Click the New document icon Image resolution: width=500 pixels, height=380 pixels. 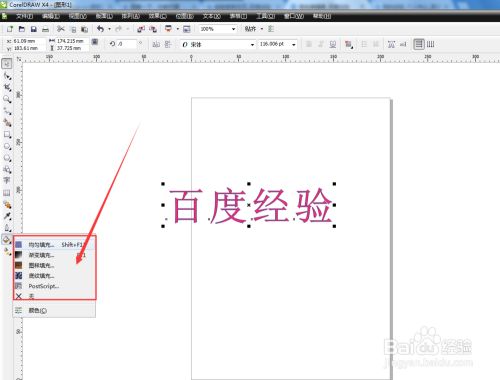point(10,29)
